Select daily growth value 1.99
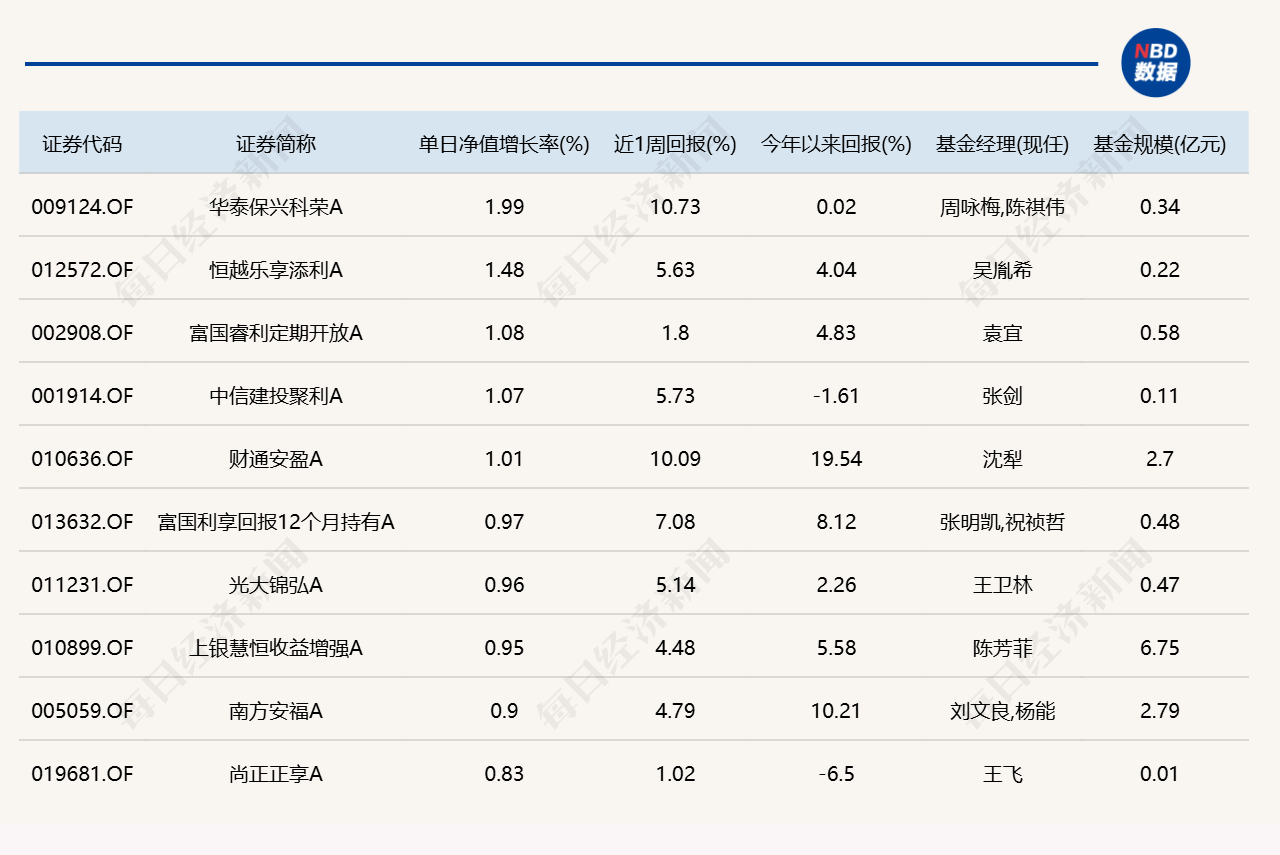Image resolution: width=1280 pixels, height=855 pixels. [x=504, y=207]
